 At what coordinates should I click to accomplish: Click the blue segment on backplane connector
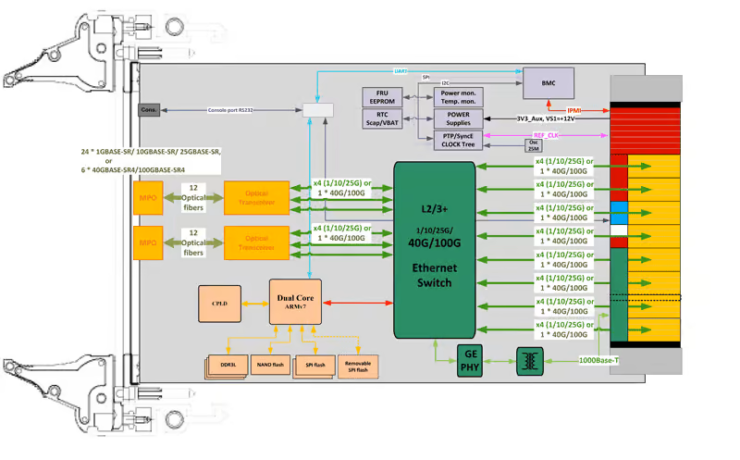pos(619,213)
